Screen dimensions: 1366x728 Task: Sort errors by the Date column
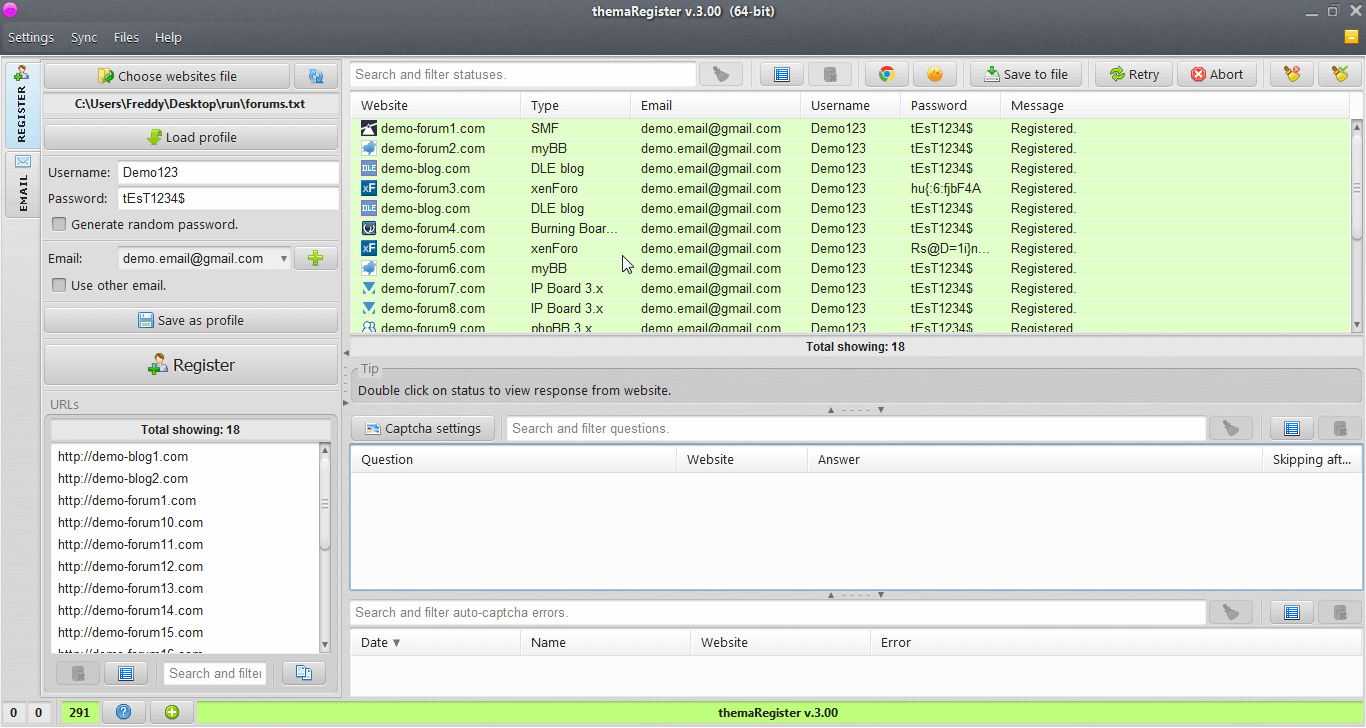pyautogui.click(x=435, y=642)
